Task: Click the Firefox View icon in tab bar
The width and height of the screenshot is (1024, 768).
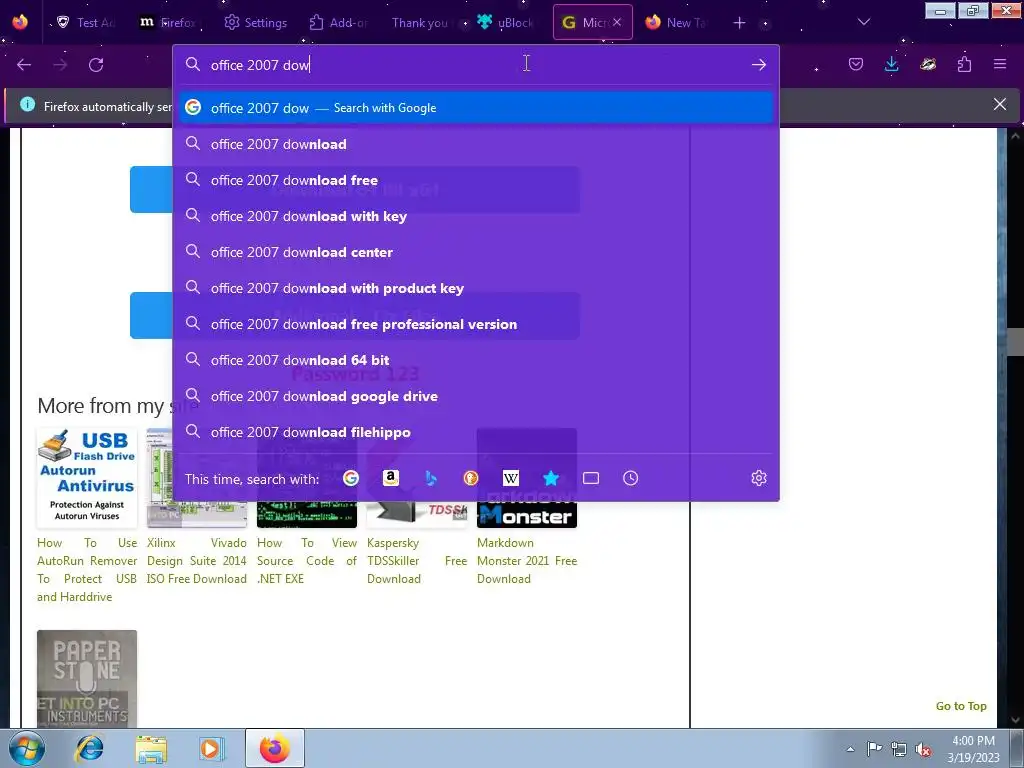Action: (x=20, y=22)
